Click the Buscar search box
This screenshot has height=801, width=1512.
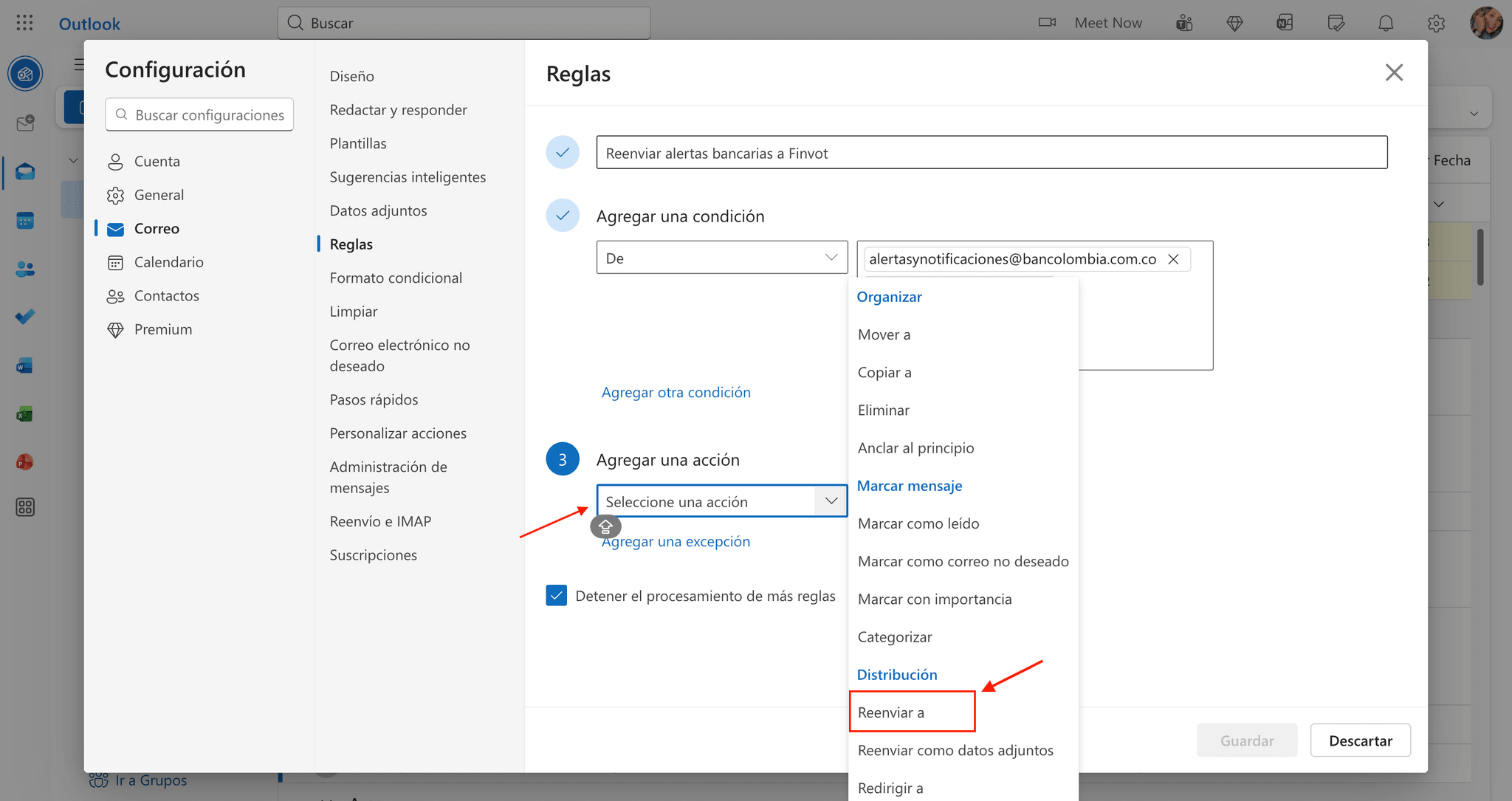tap(464, 23)
